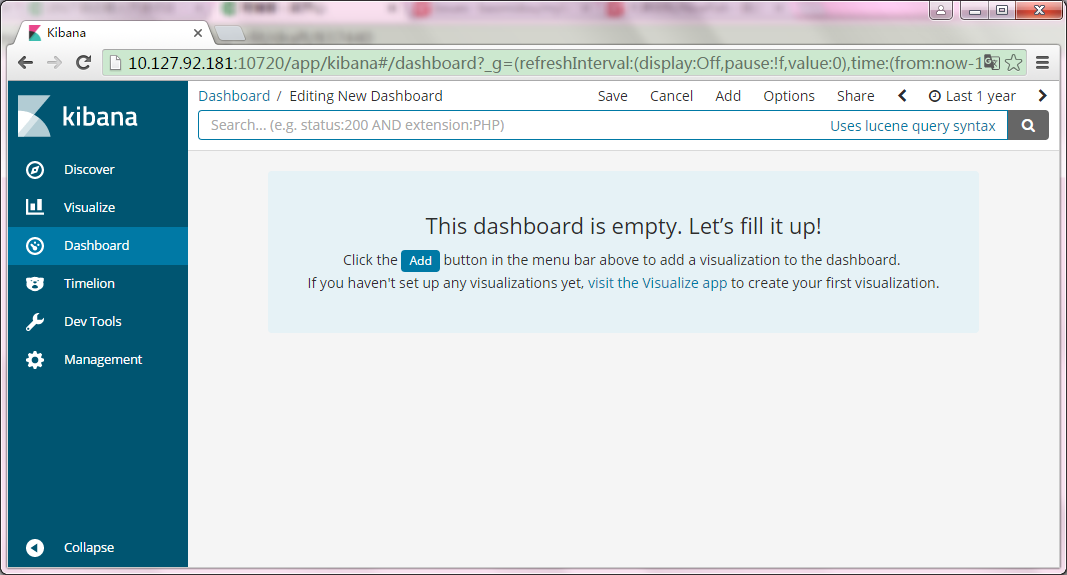1067x575 pixels.
Task: Open Dev Tools section
Action: tap(93, 322)
